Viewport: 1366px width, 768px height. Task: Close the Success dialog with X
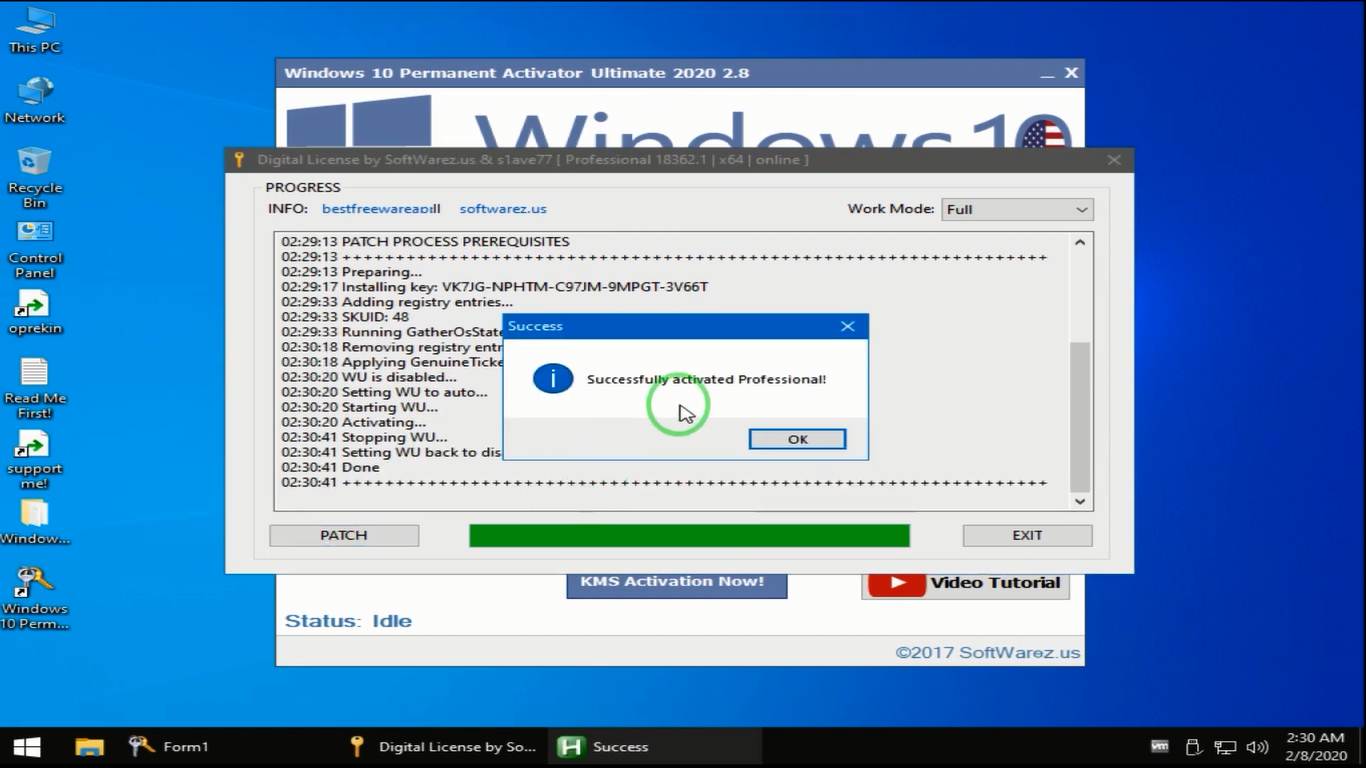coord(848,326)
